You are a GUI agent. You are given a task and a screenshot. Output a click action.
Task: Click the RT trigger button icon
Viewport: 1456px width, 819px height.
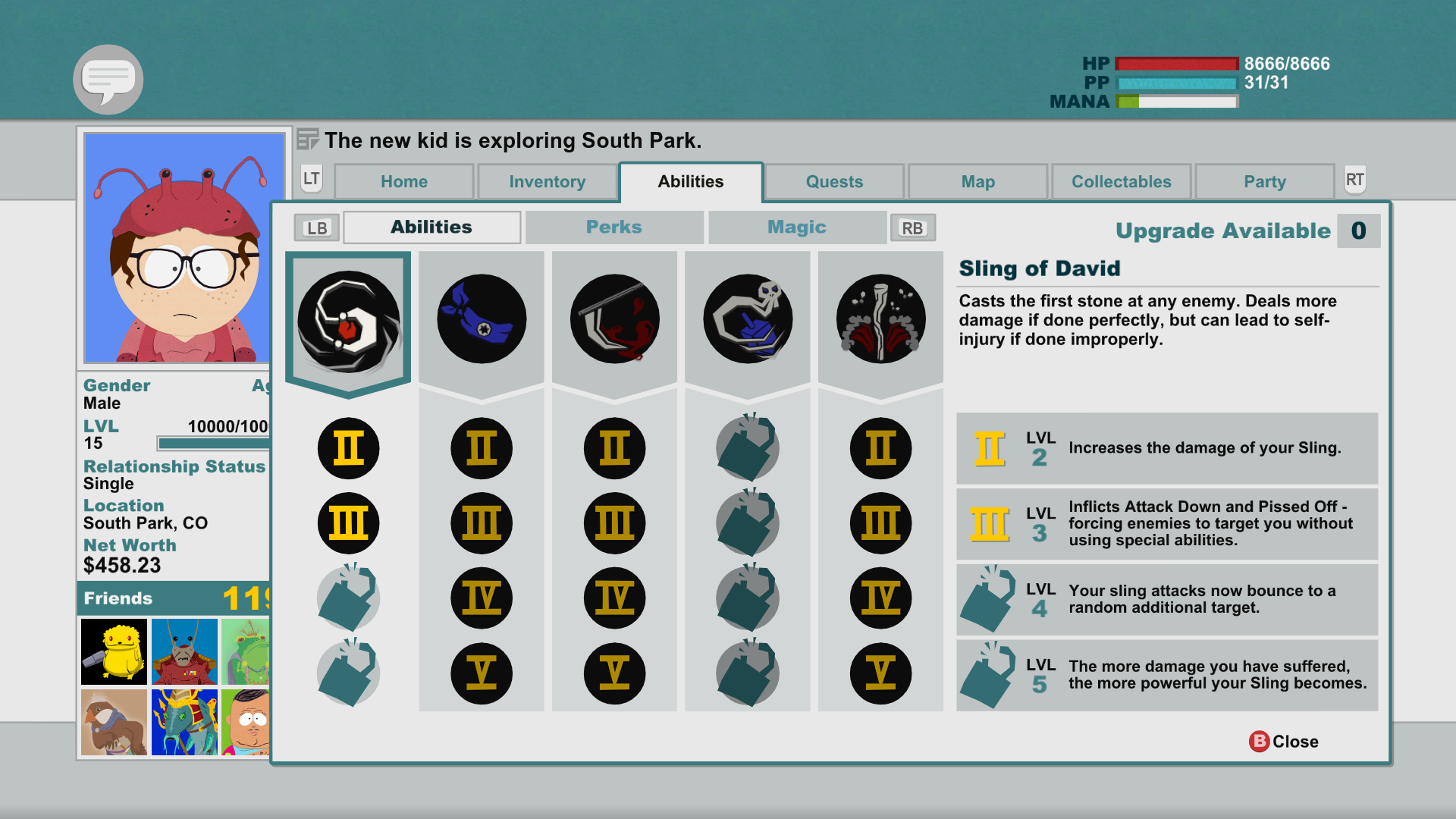tap(1354, 180)
